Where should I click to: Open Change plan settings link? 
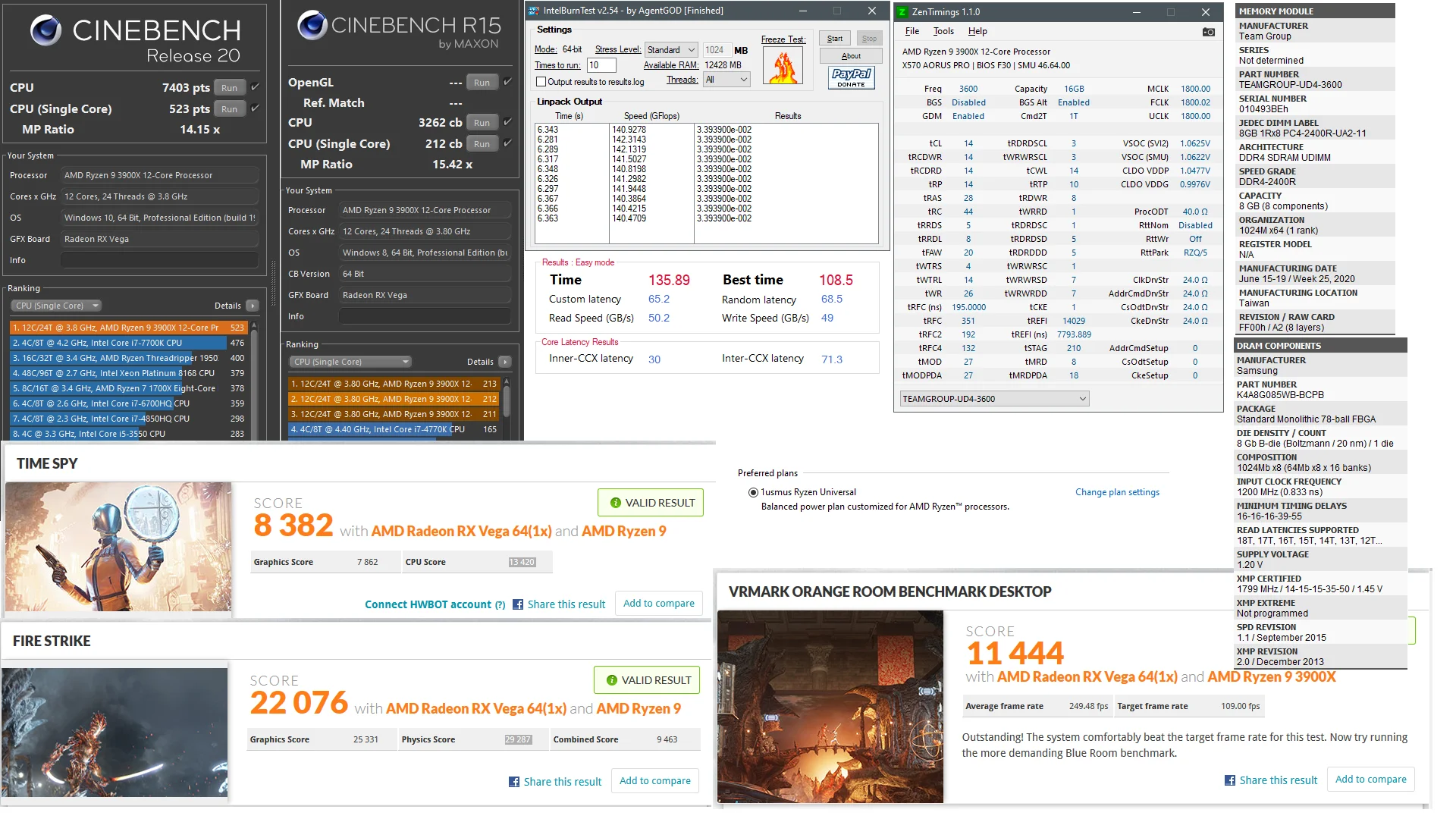coord(1117,492)
